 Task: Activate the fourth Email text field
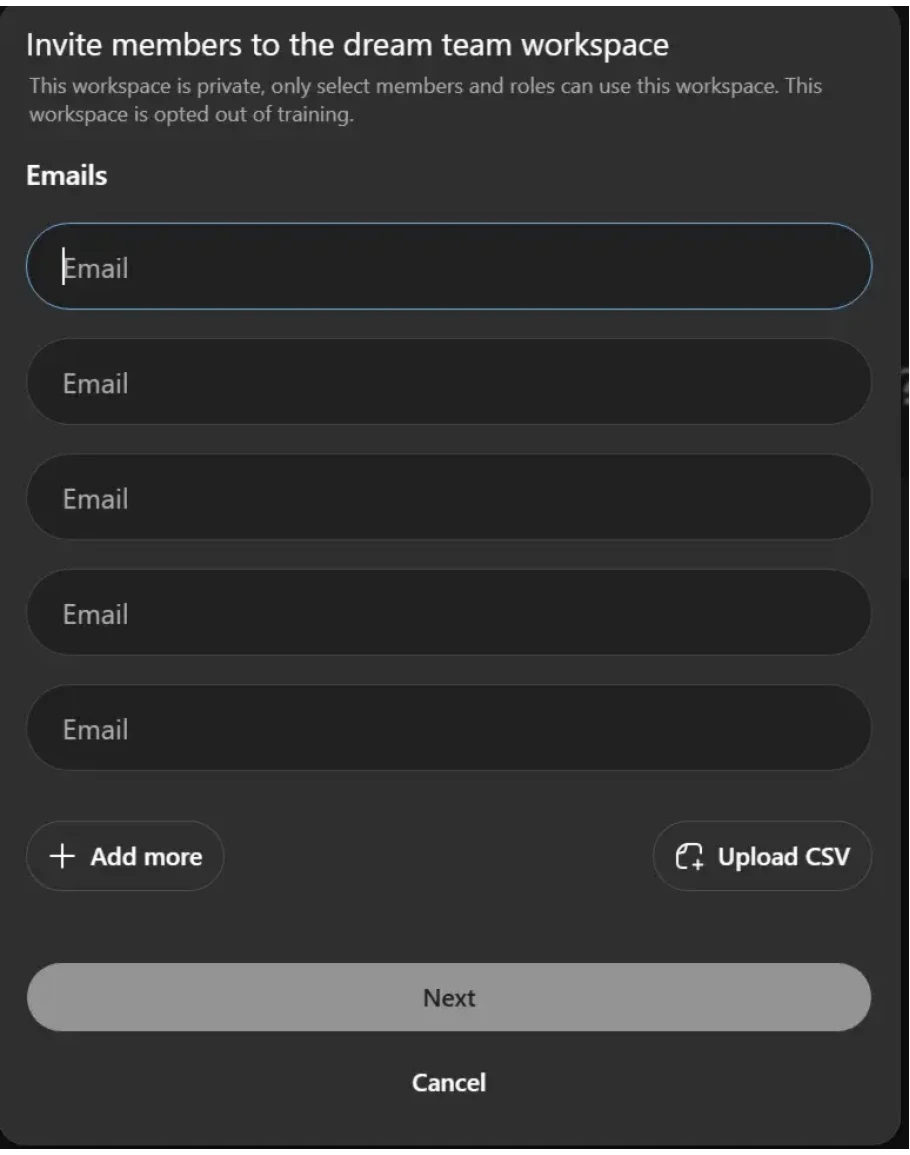(x=449, y=612)
